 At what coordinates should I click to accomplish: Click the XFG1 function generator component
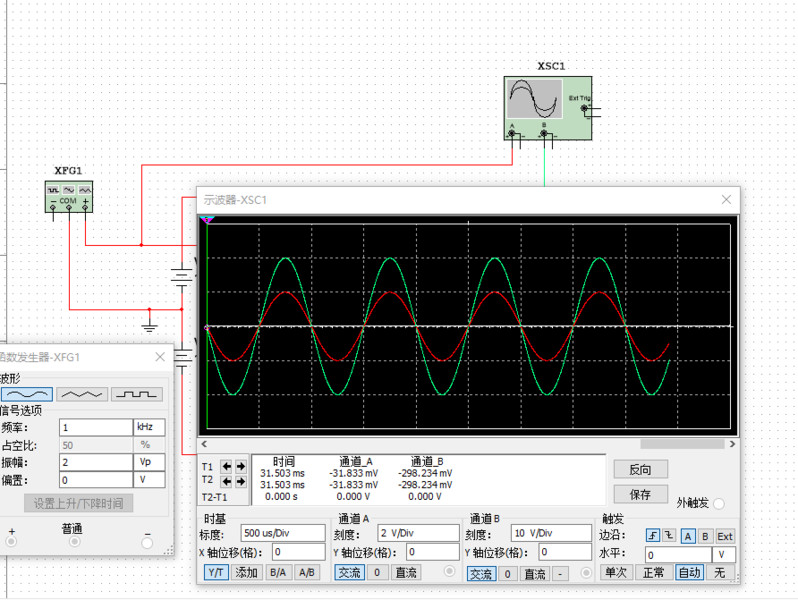point(69,195)
